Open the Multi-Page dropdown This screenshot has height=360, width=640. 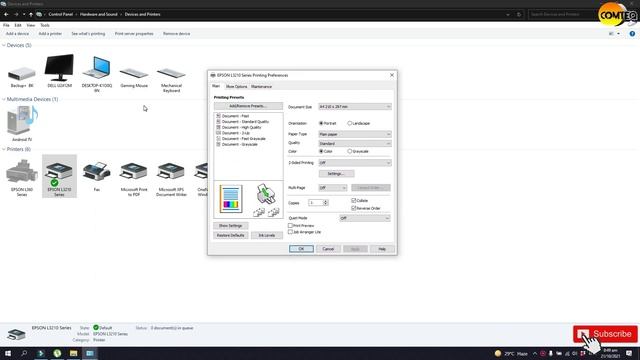[333, 188]
